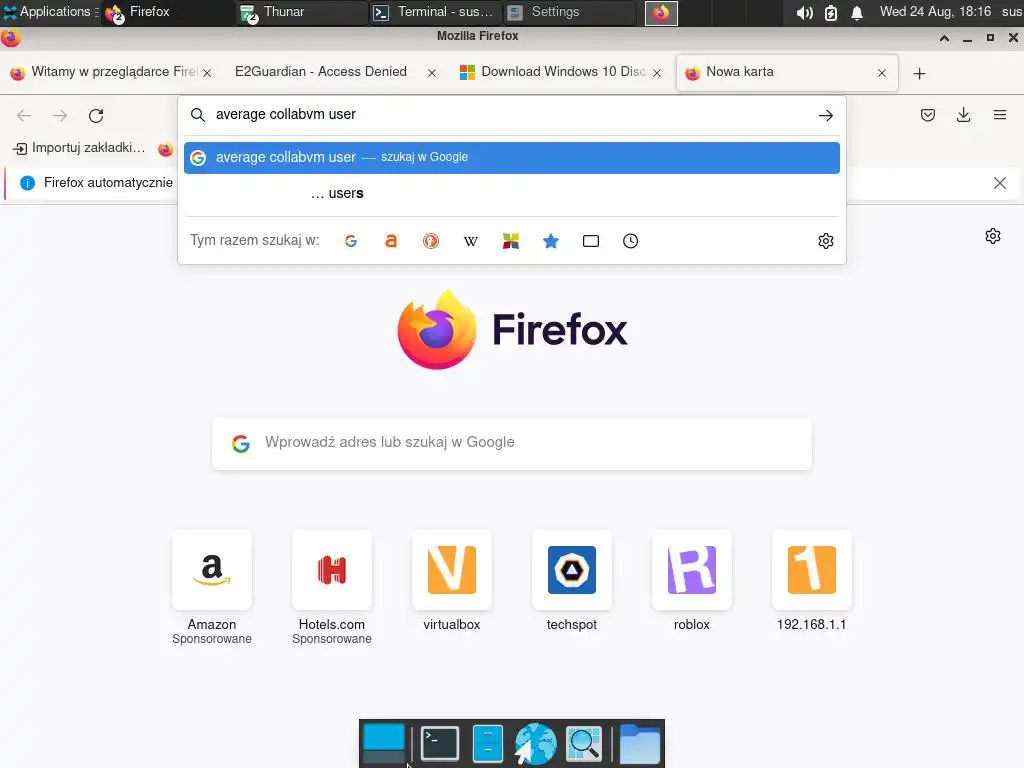Close the E2Guardian Access Denied tab
Screen dimensions: 1024x768
point(432,73)
